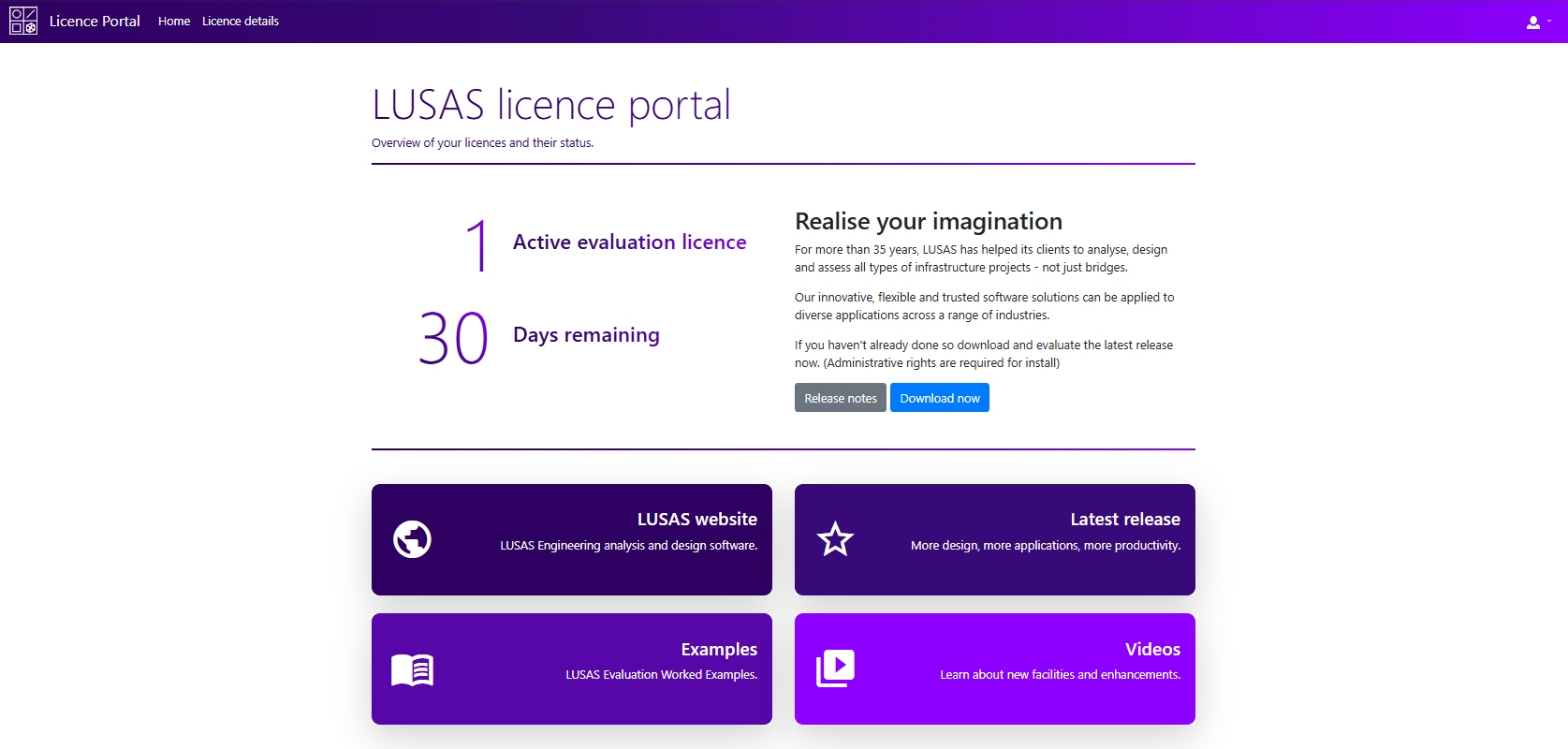Click the '1' active licence count
Viewport: 1568px width, 749px height.
coord(477,245)
